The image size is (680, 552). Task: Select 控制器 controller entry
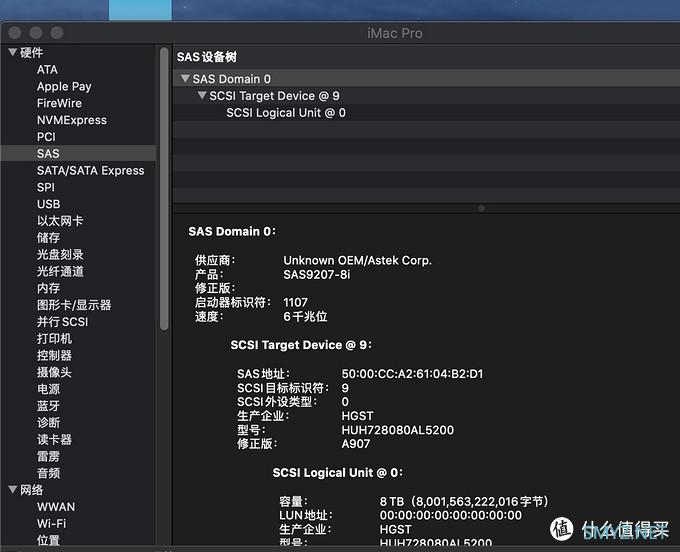tap(54, 356)
